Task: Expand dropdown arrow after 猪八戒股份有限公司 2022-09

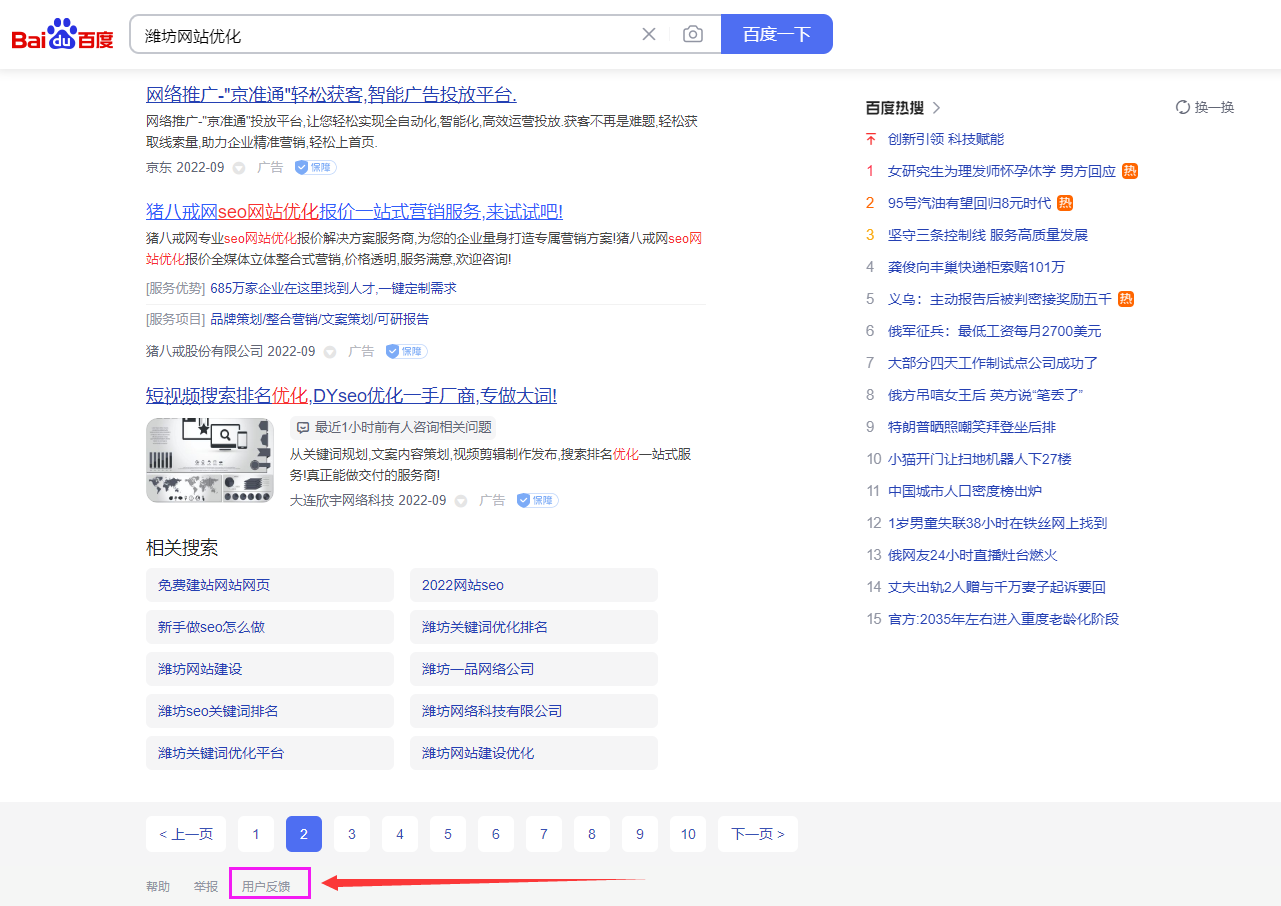Action: (330, 352)
